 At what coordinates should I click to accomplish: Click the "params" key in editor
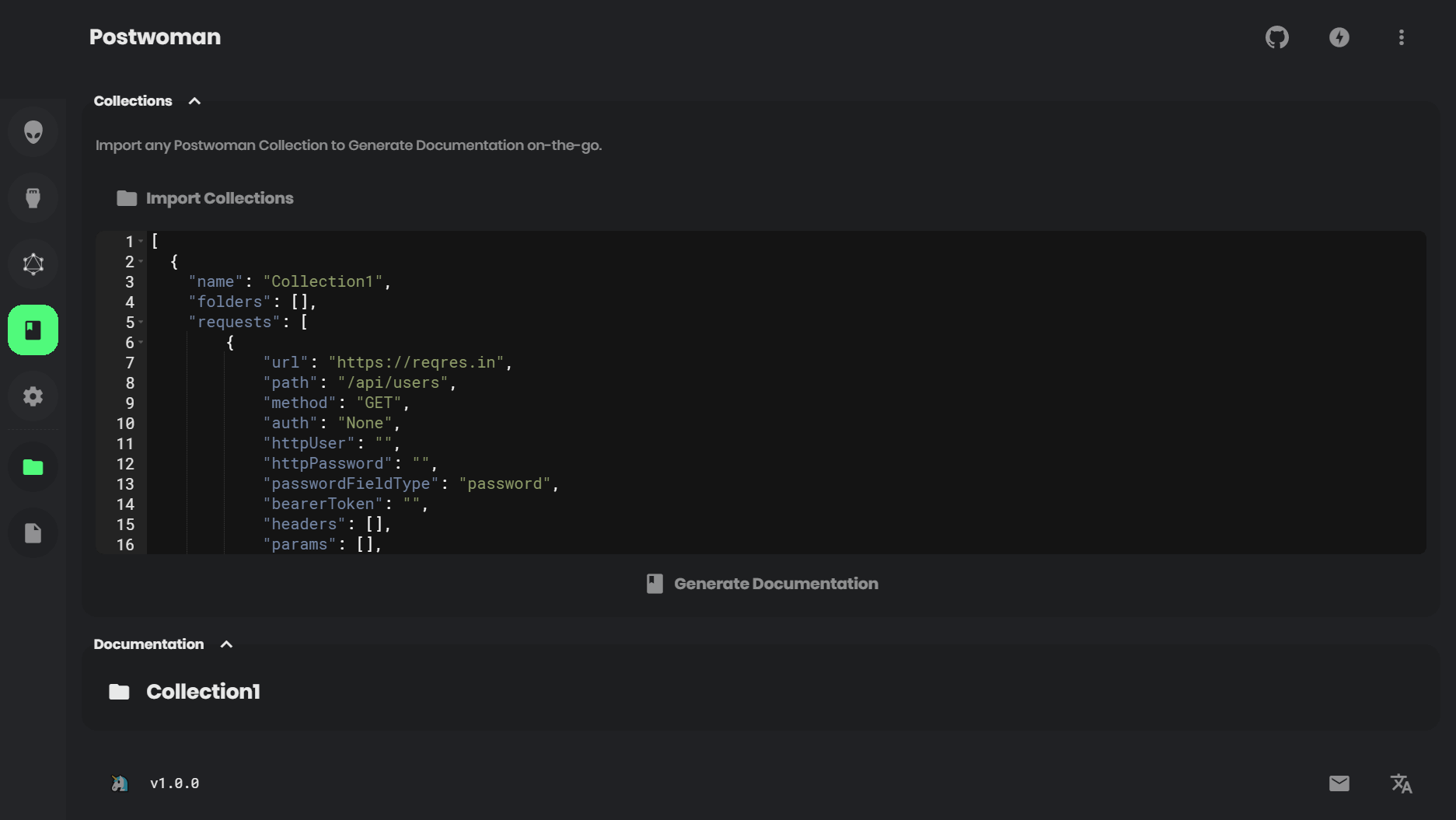(x=299, y=544)
